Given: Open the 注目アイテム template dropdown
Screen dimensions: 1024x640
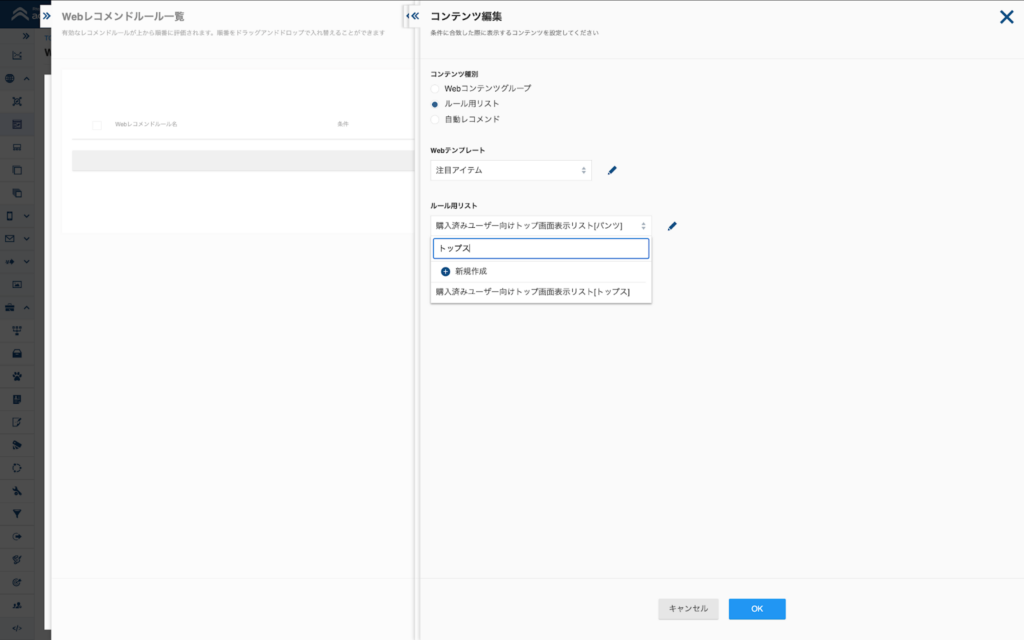Looking at the screenshot, I should 511,171.
